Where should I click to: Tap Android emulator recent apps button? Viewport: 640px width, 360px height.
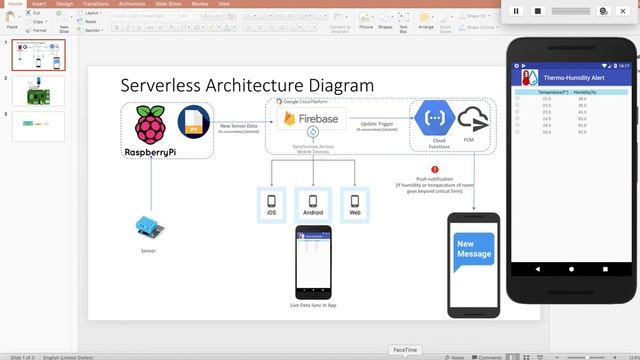click(x=605, y=269)
